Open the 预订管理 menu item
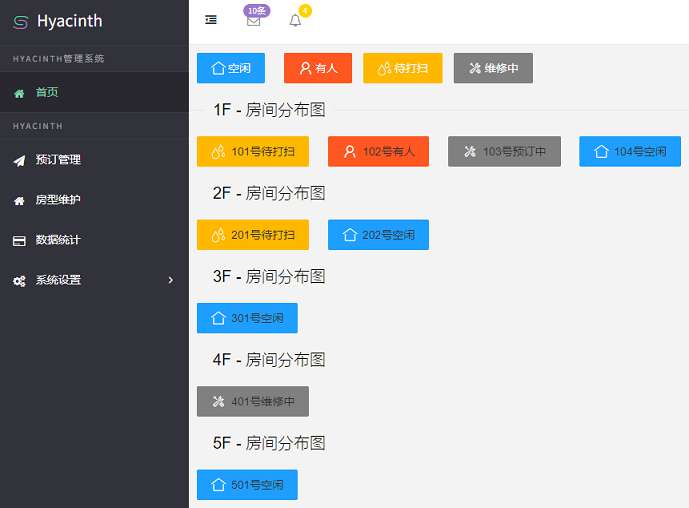The width and height of the screenshot is (689, 508). click(x=94, y=160)
